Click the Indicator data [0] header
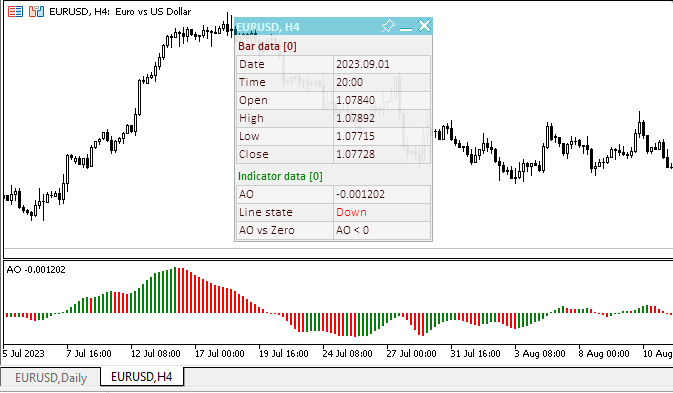The image size is (673, 393). pyautogui.click(x=280, y=176)
